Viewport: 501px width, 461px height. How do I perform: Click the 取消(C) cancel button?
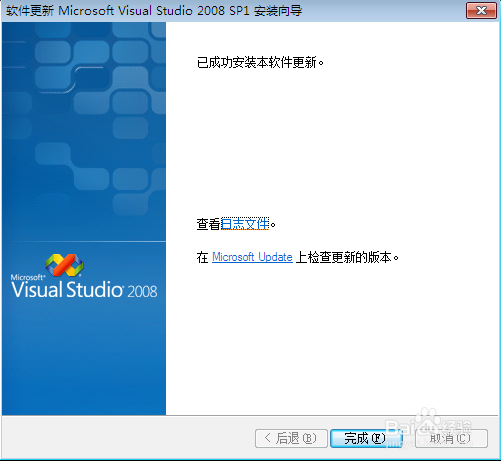point(451,438)
